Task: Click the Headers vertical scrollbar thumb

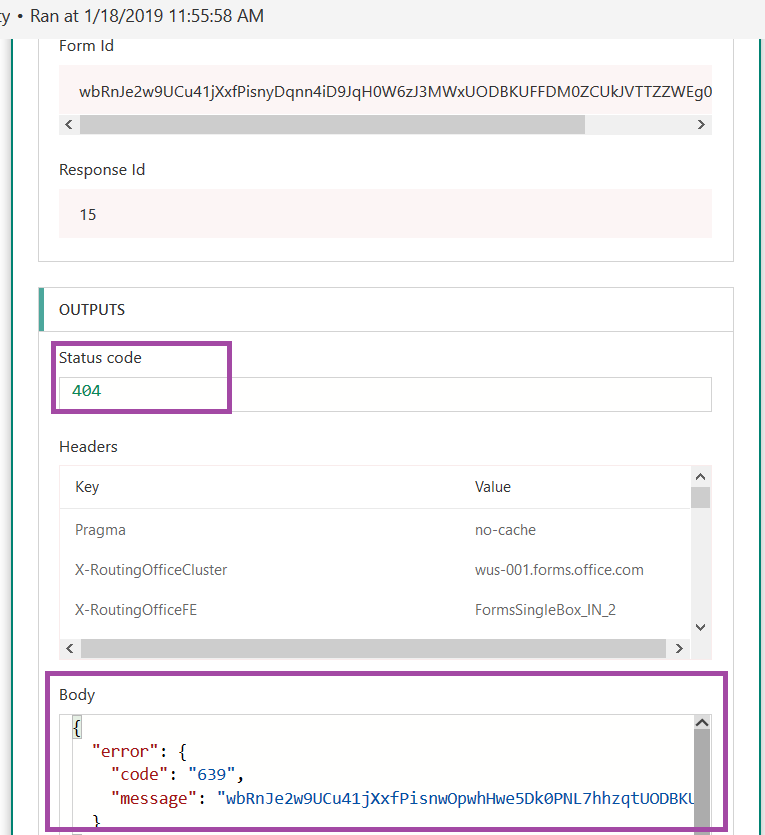Action: [x=701, y=497]
